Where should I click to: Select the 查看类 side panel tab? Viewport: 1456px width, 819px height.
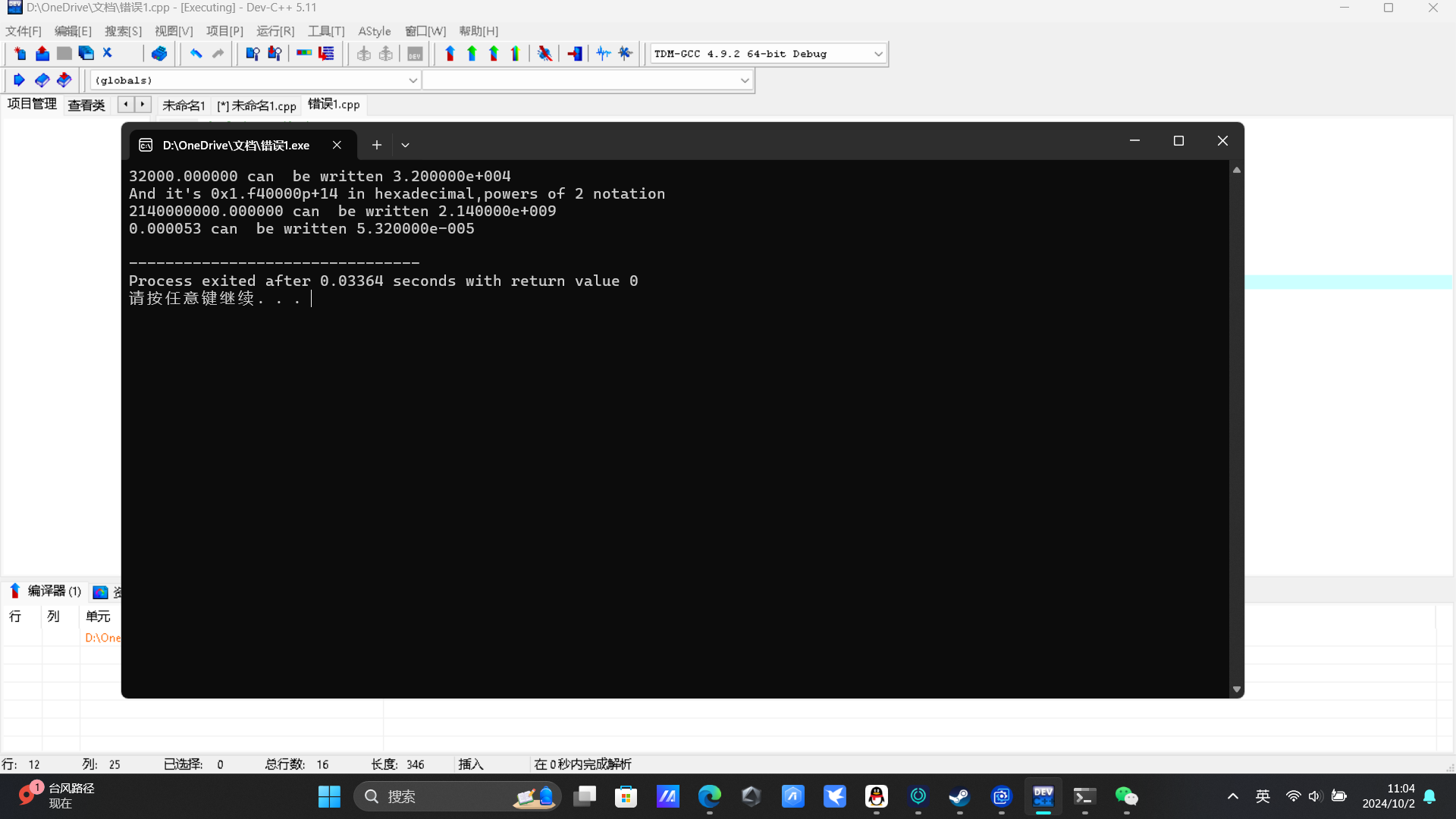tap(86, 105)
